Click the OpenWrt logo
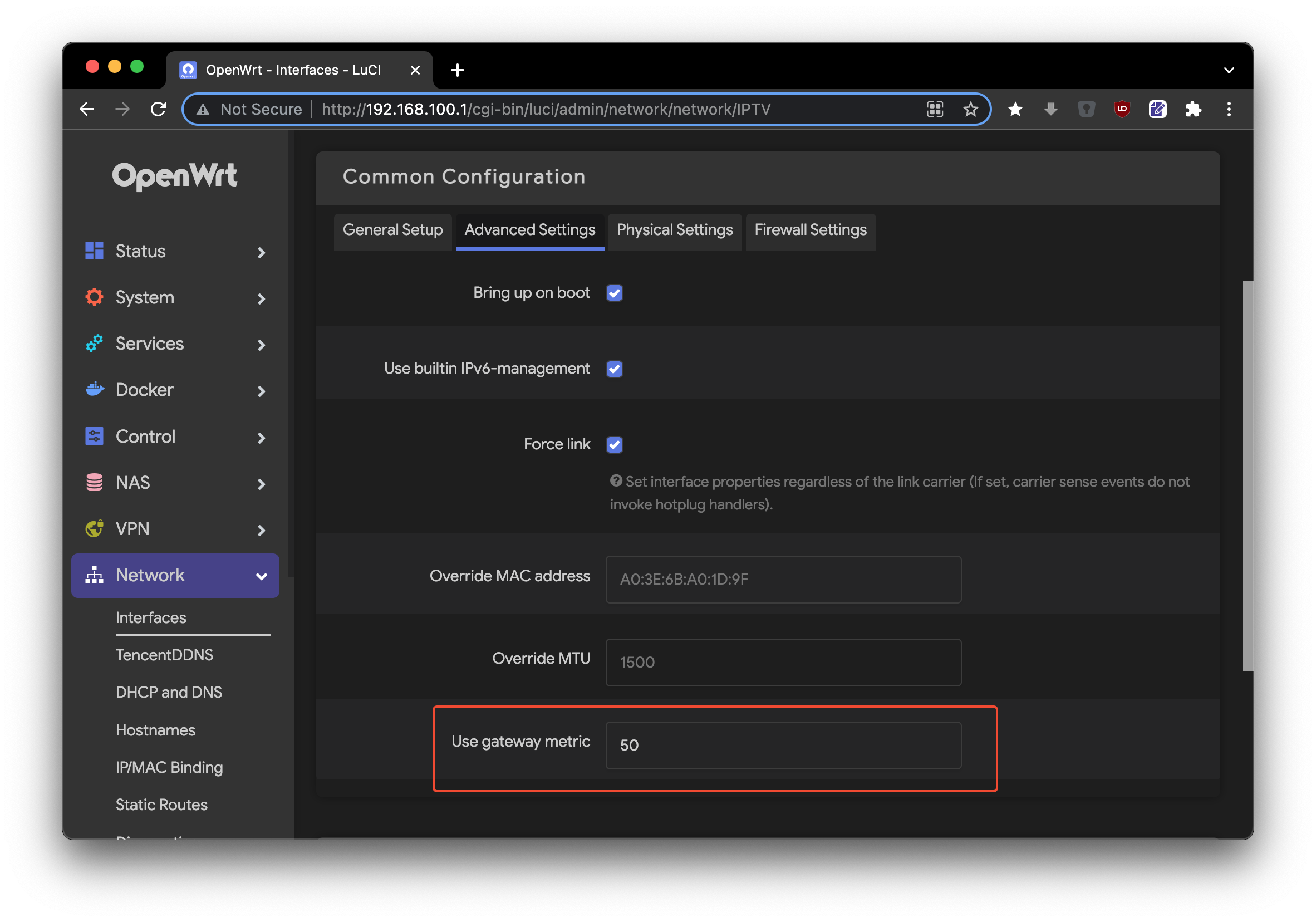1316x922 pixels. tap(174, 175)
